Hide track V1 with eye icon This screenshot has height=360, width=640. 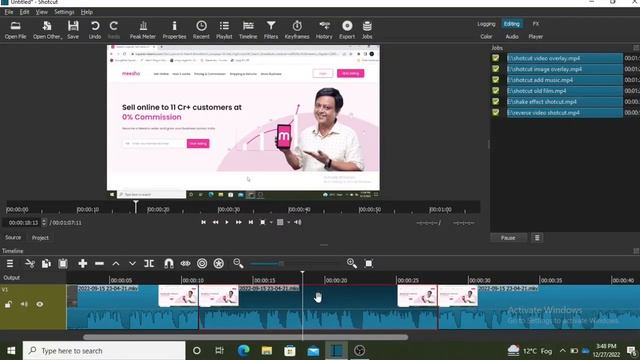coord(40,304)
